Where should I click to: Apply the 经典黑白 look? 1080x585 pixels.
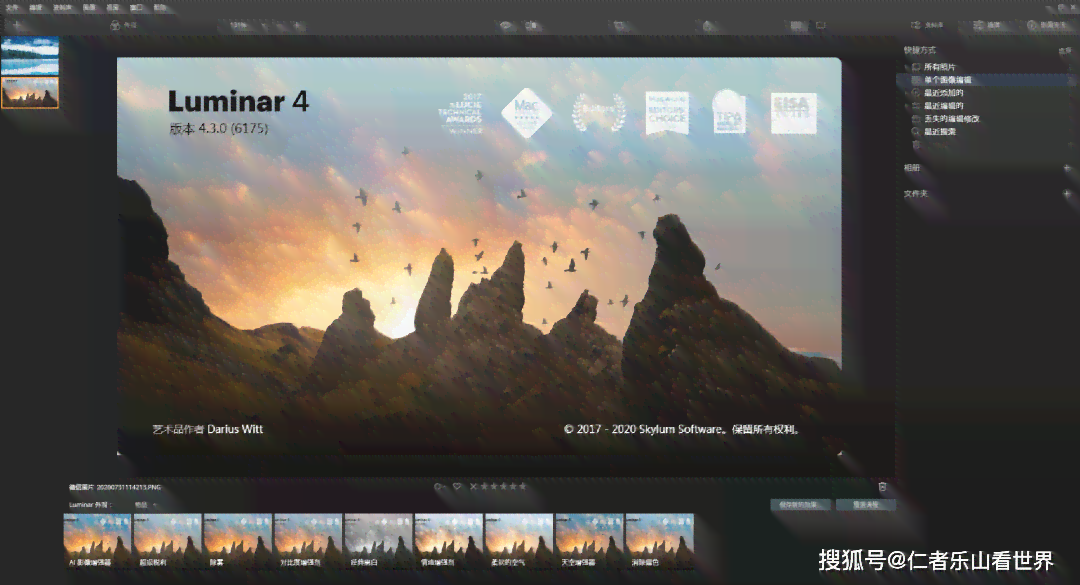coord(378,541)
